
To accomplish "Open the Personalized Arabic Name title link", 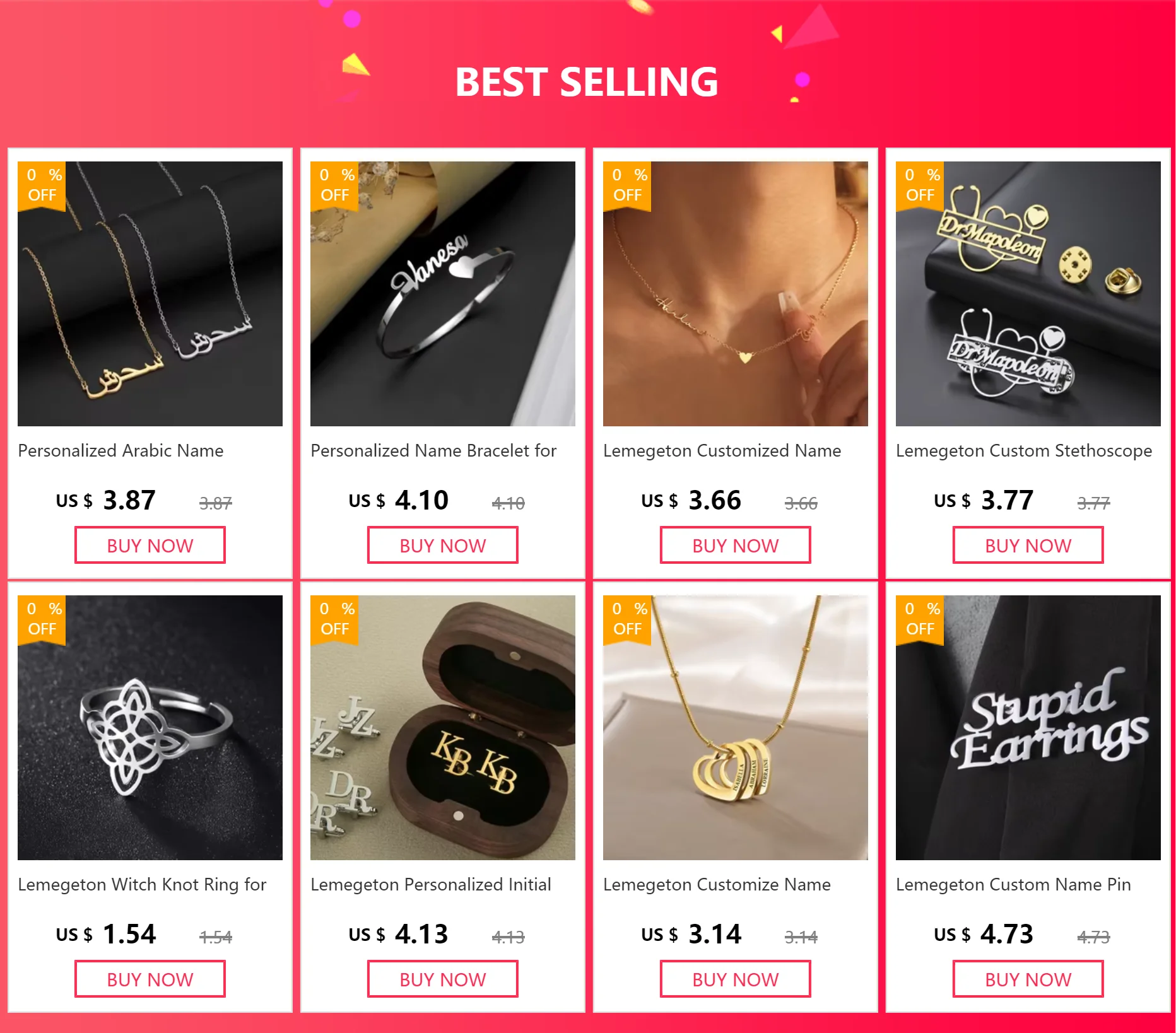I will tap(121, 451).
